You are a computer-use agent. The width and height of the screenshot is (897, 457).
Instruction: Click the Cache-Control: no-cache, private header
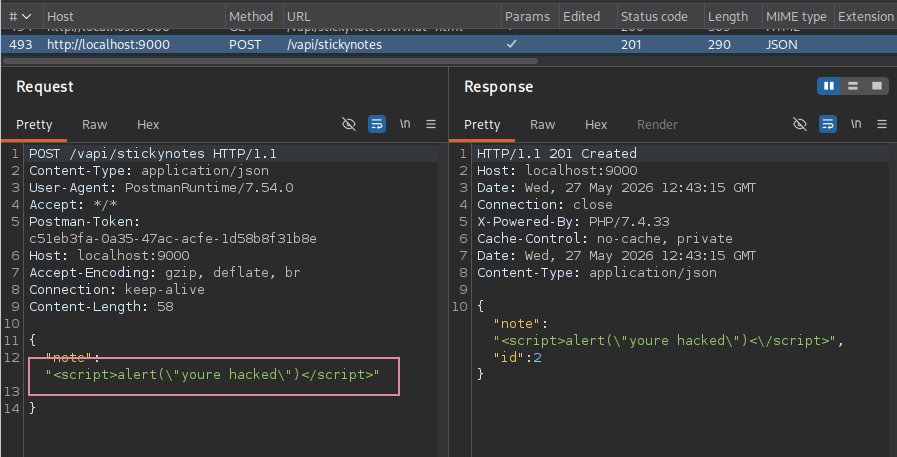605,239
